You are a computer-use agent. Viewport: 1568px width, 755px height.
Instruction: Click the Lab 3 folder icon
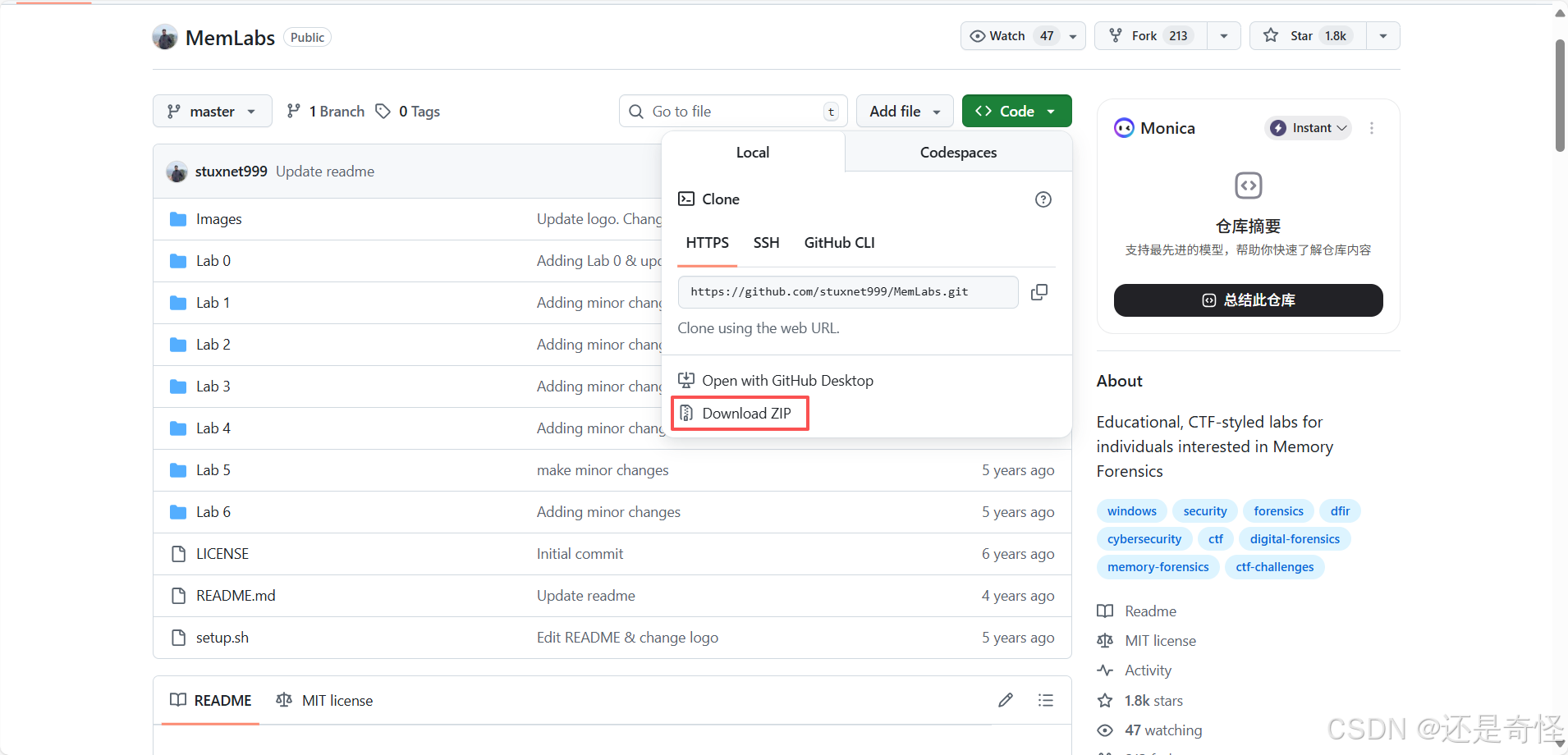click(178, 387)
